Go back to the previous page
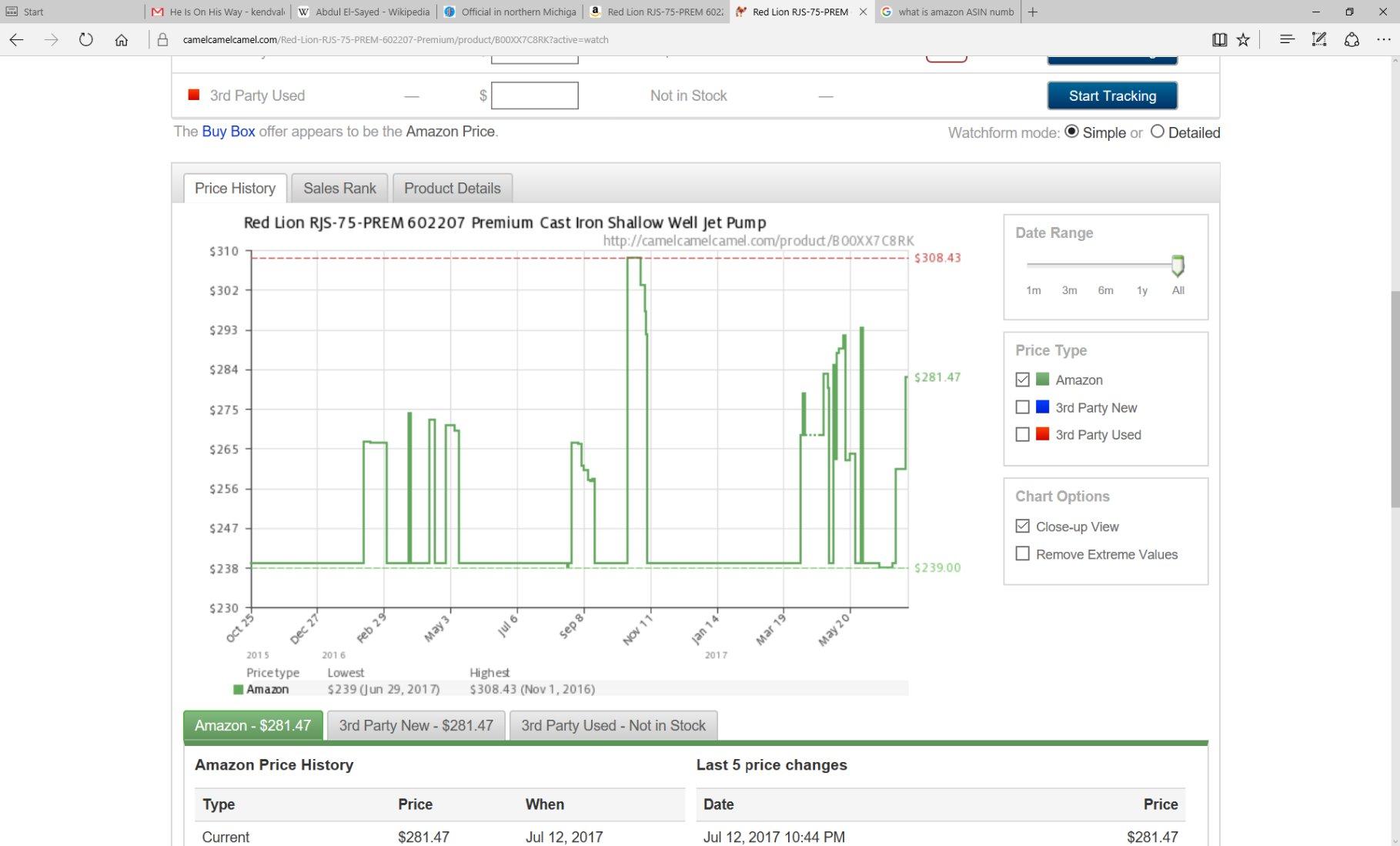The width and height of the screenshot is (1400, 846). [16, 40]
